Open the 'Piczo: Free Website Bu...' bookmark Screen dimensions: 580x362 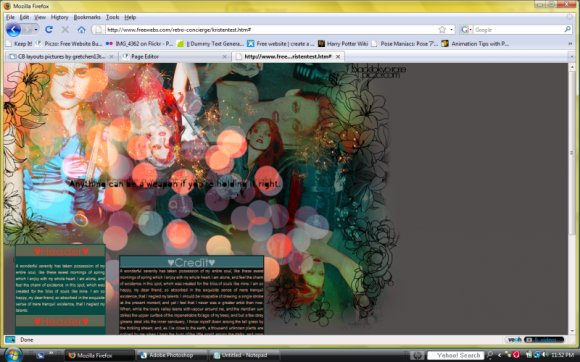pyautogui.click(x=69, y=44)
